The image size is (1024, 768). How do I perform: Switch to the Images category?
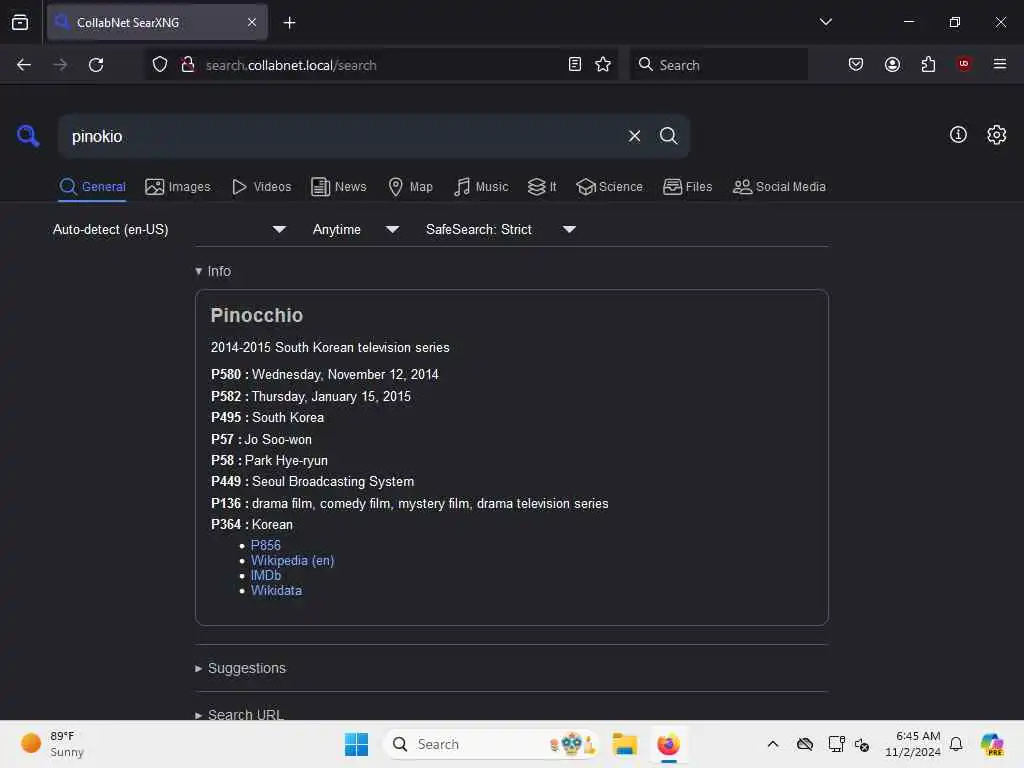click(178, 187)
